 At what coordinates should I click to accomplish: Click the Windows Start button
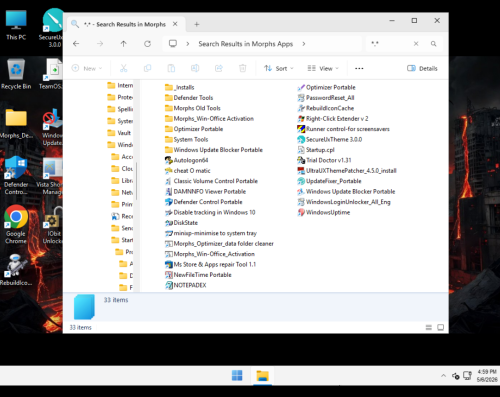(237, 375)
